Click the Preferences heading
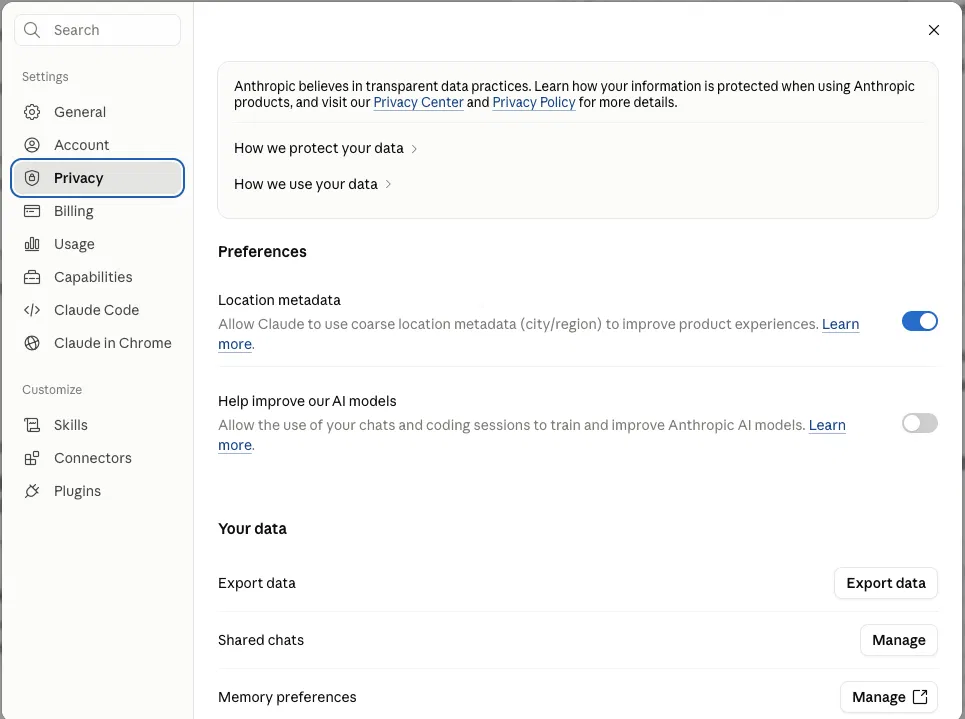 click(262, 252)
